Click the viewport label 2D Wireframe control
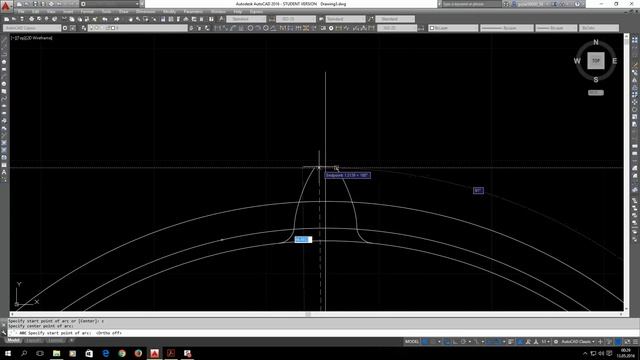 (x=40, y=38)
